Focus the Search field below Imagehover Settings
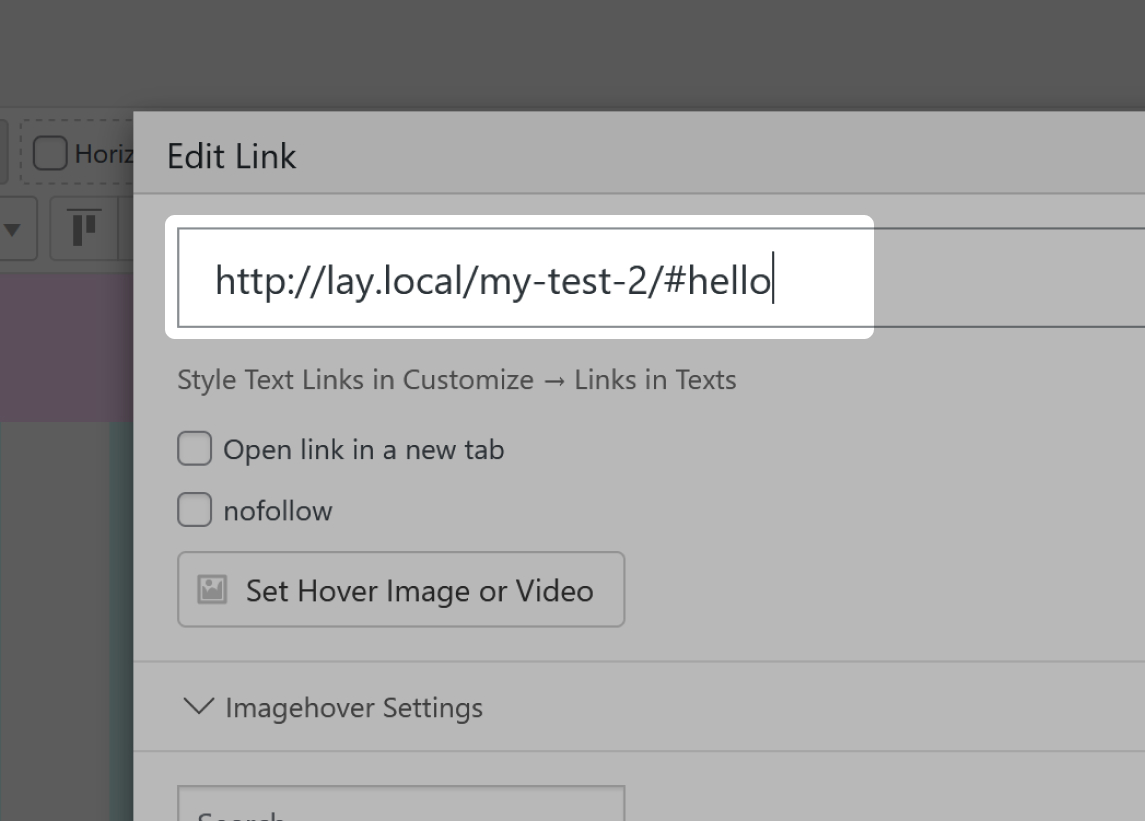Image resolution: width=1145 pixels, height=821 pixels. pos(400,806)
